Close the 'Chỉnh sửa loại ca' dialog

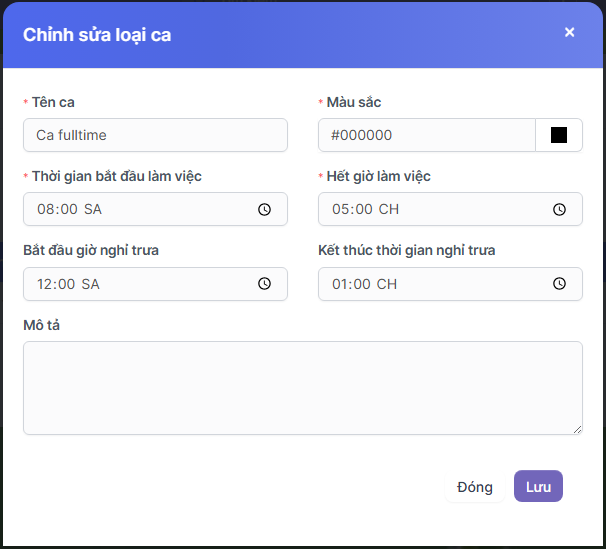point(569,32)
